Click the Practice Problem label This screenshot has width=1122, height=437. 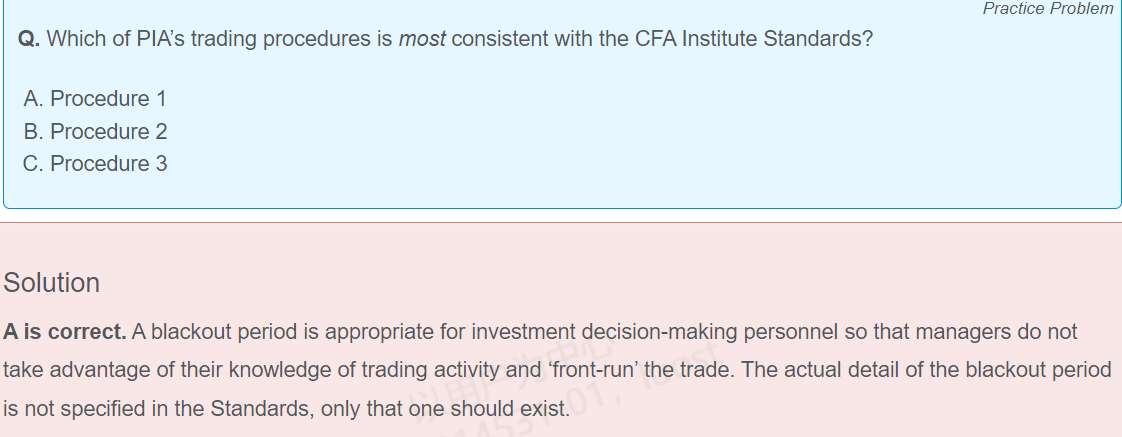pyautogui.click(x=1047, y=9)
